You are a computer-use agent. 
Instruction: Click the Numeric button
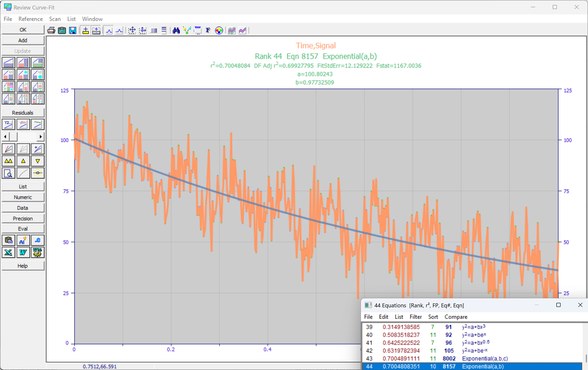(23, 197)
